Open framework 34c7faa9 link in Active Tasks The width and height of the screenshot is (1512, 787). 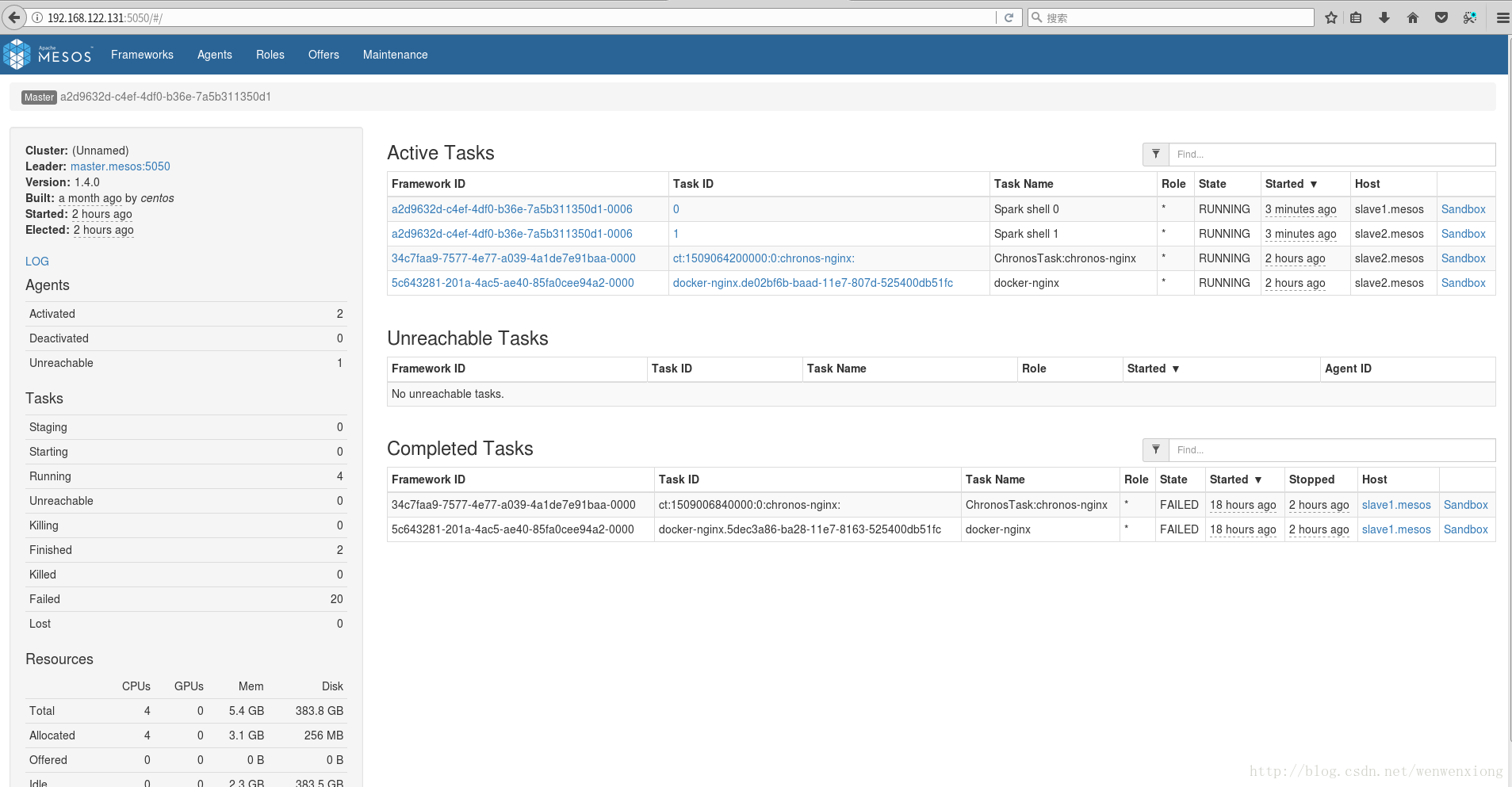[x=514, y=258]
